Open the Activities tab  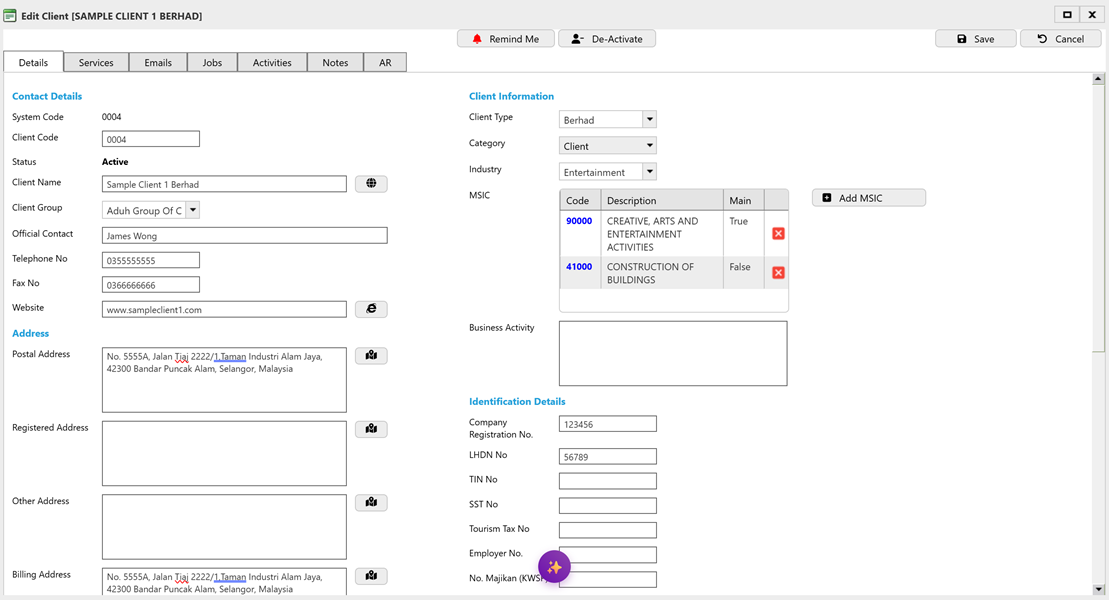(x=271, y=61)
